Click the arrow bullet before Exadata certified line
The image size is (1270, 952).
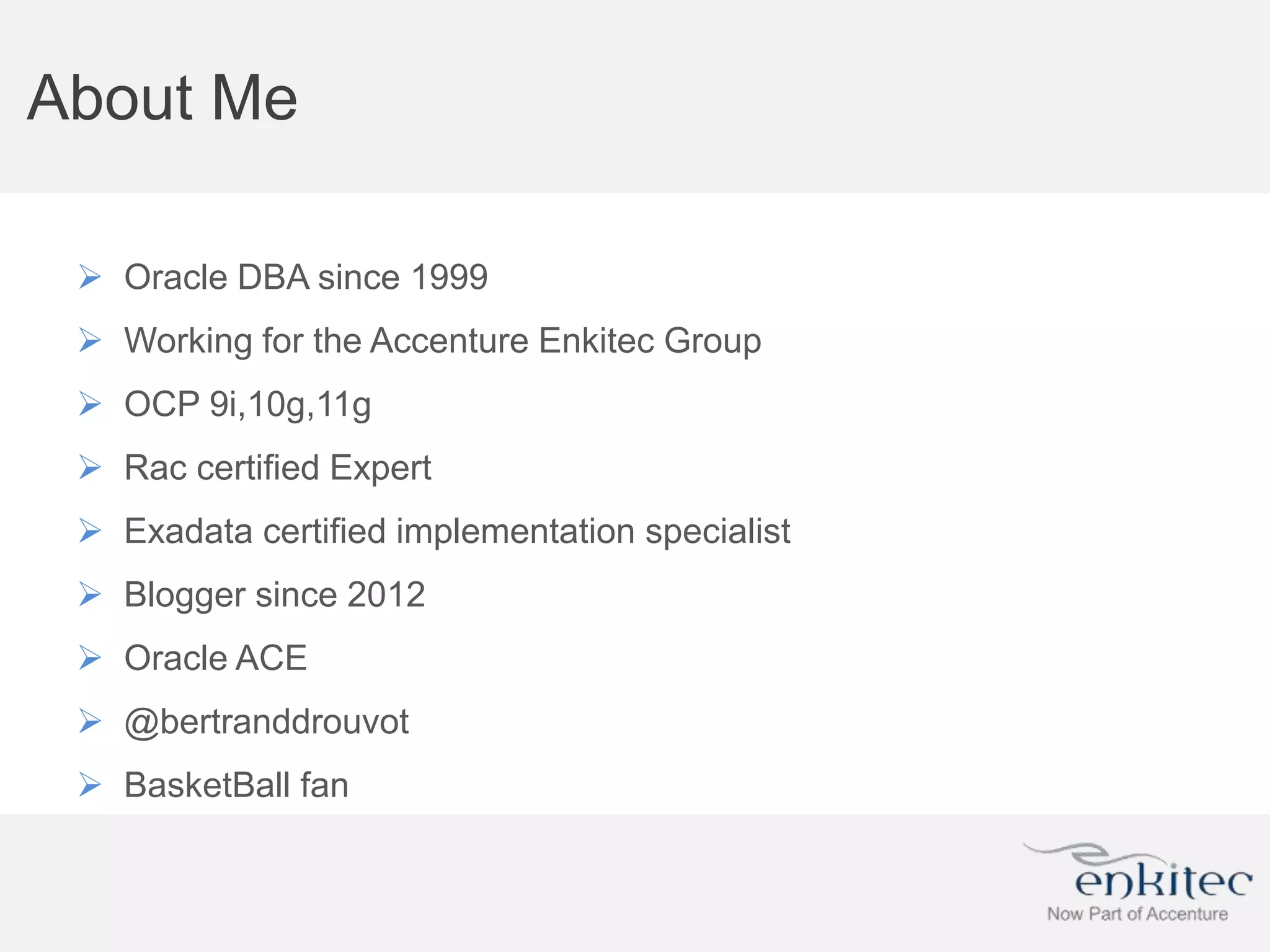[91, 531]
